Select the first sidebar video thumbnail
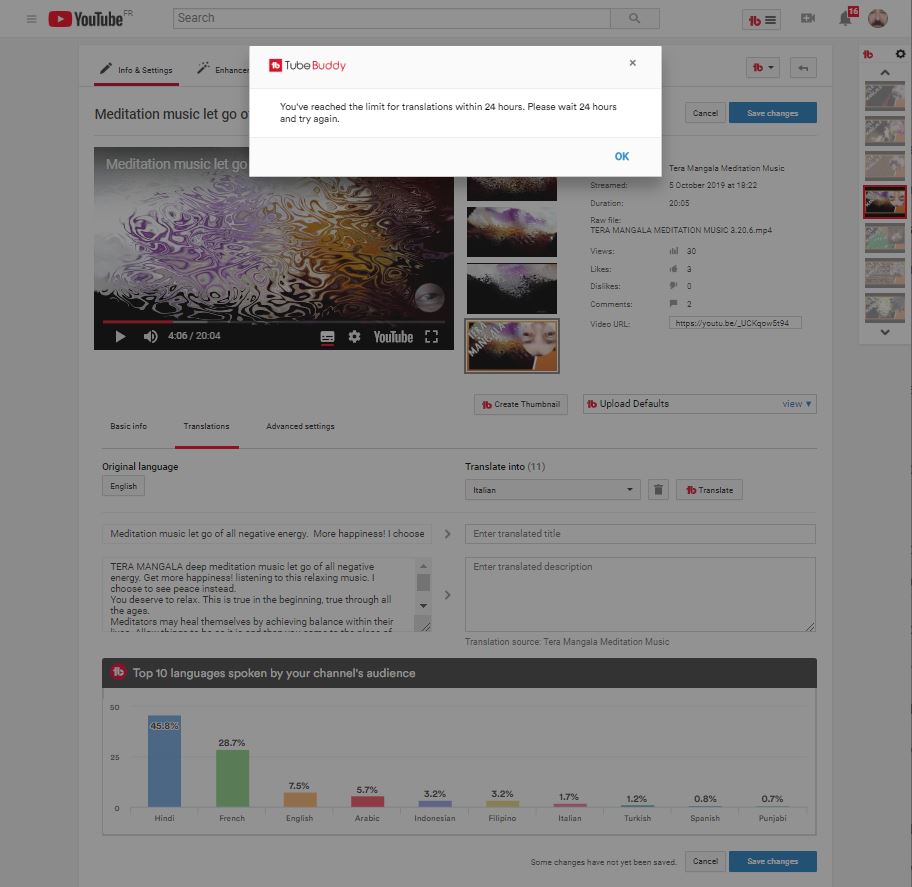 (885, 97)
